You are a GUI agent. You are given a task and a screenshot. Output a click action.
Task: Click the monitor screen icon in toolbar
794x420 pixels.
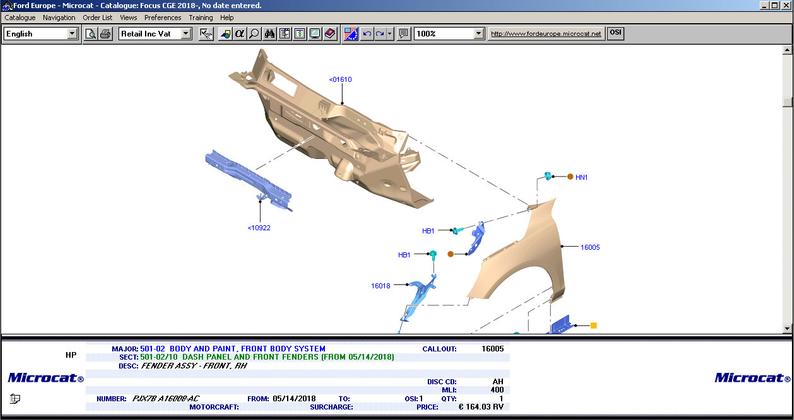[x=314, y=34]
